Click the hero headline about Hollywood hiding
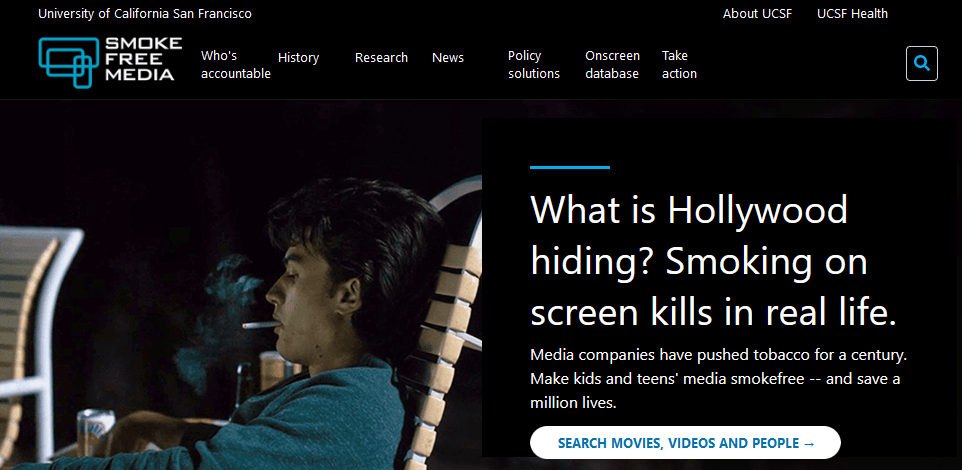Image resolution: width=962 pixels, height=470 pixels. coord(714,261)
